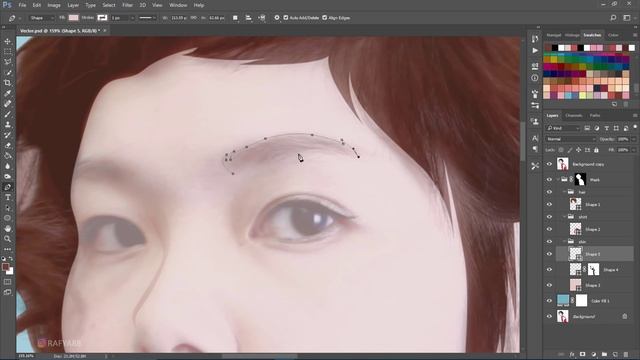Select the Rectangular Marquee tool
The height and width of the screenshot is (360, 640).
(x=7, y=52)
